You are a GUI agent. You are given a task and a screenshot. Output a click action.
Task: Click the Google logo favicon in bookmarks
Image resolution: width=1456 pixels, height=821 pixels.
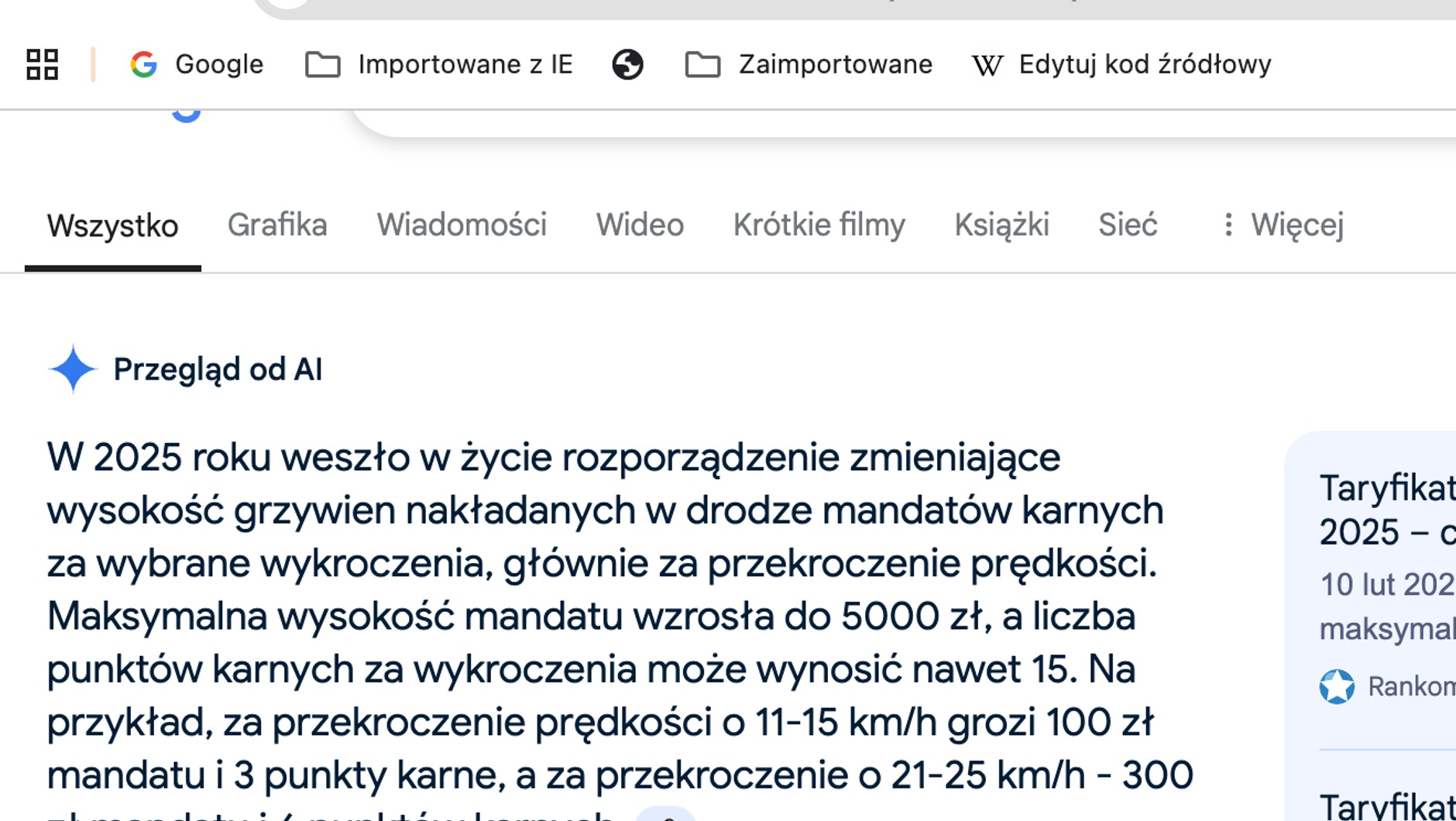[x=143, y=64]
